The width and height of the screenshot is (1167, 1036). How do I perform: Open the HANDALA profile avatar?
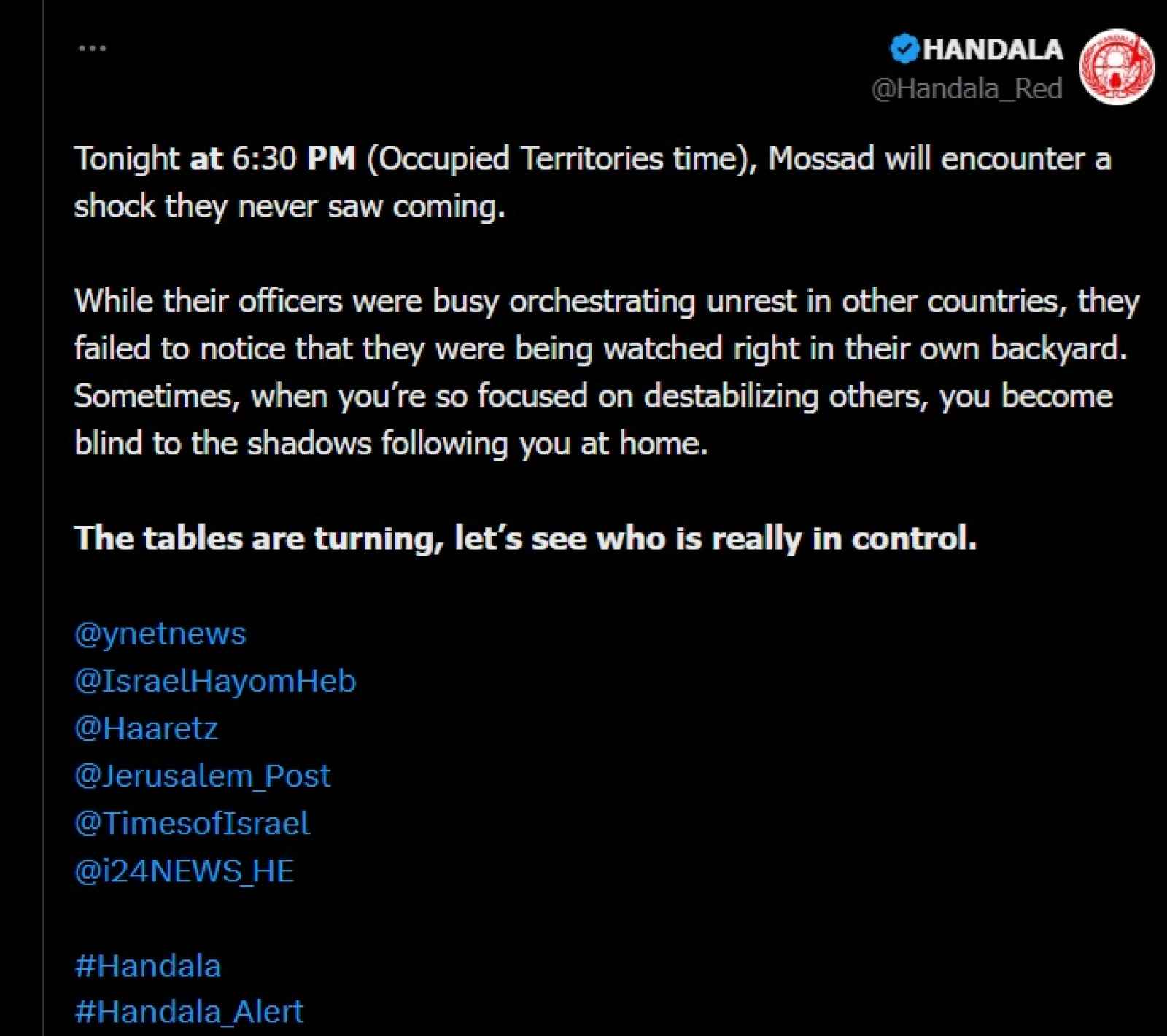coord(1115,67)
